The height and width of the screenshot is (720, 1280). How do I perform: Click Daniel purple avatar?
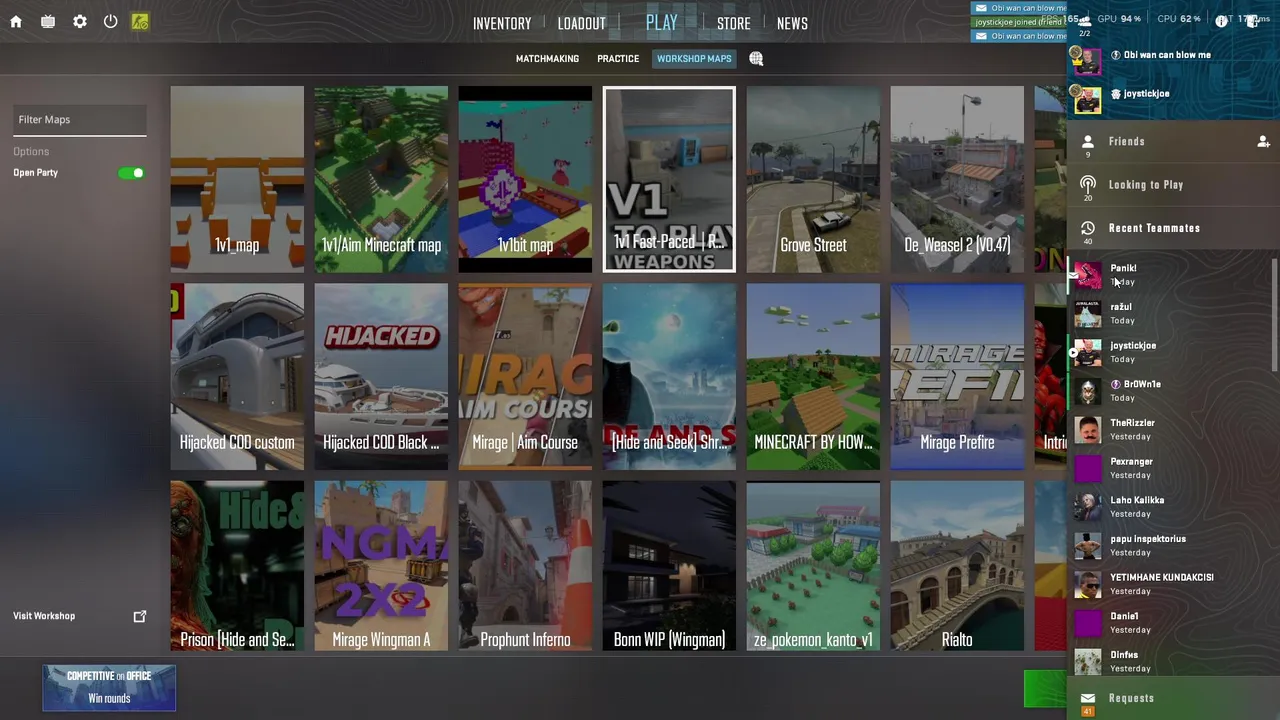(1088, 623)
